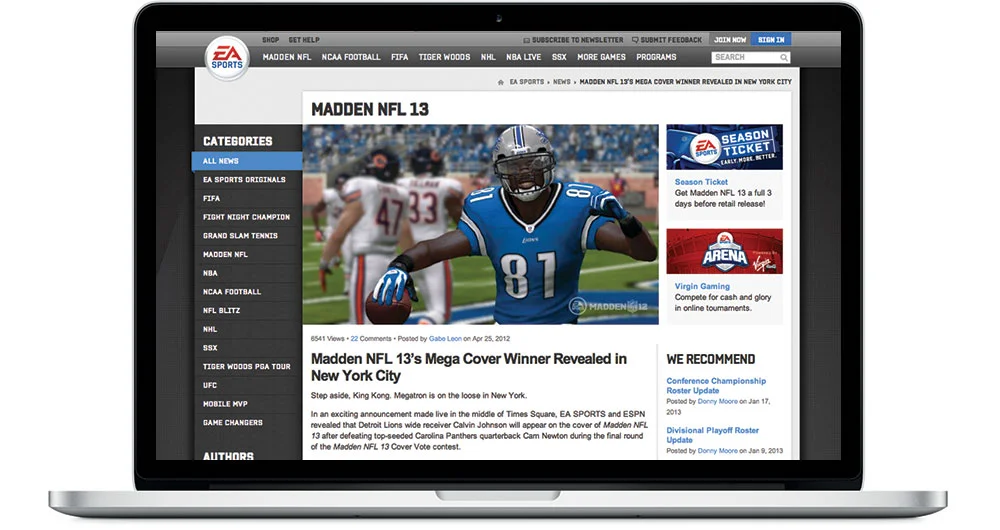Open Divisional Playoff Roster Update link
Viewport: 1000px width, 530px height.
click(x=712, y=435)
